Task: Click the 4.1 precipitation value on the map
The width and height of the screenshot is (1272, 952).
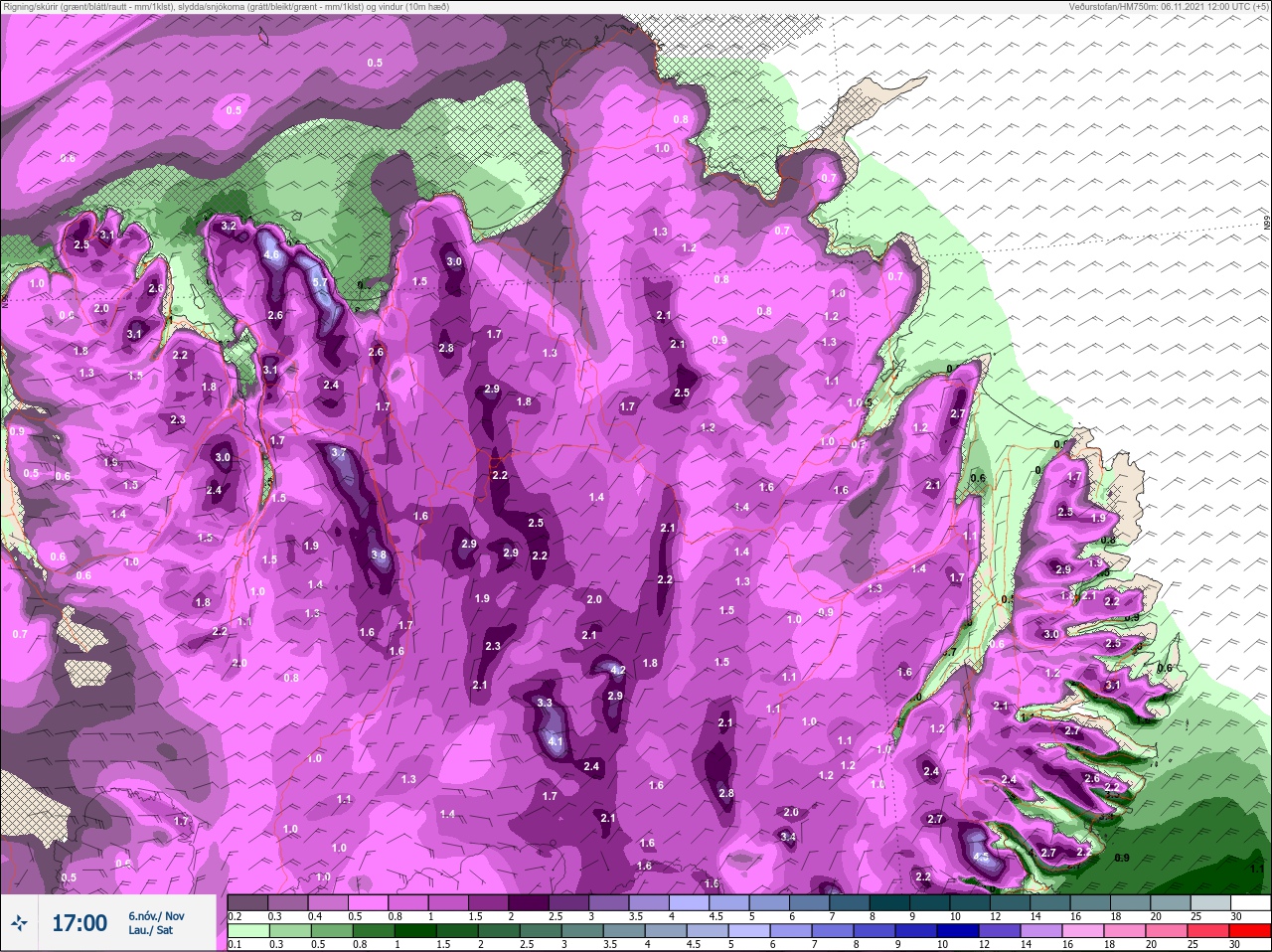Action: [x=556, y=741]
